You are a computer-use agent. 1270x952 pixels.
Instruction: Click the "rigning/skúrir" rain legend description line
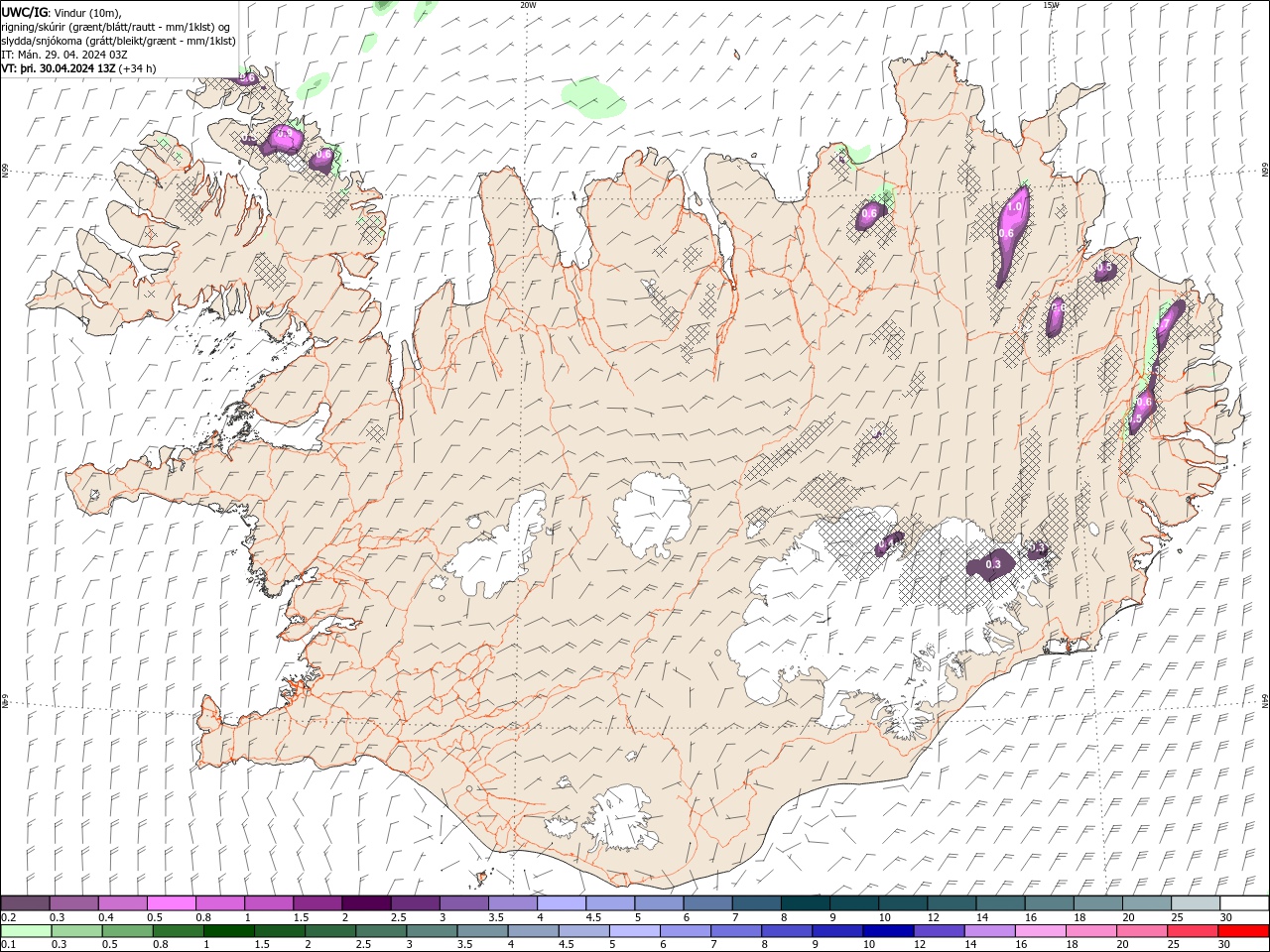pyautogui.click(x=117, y=27)
